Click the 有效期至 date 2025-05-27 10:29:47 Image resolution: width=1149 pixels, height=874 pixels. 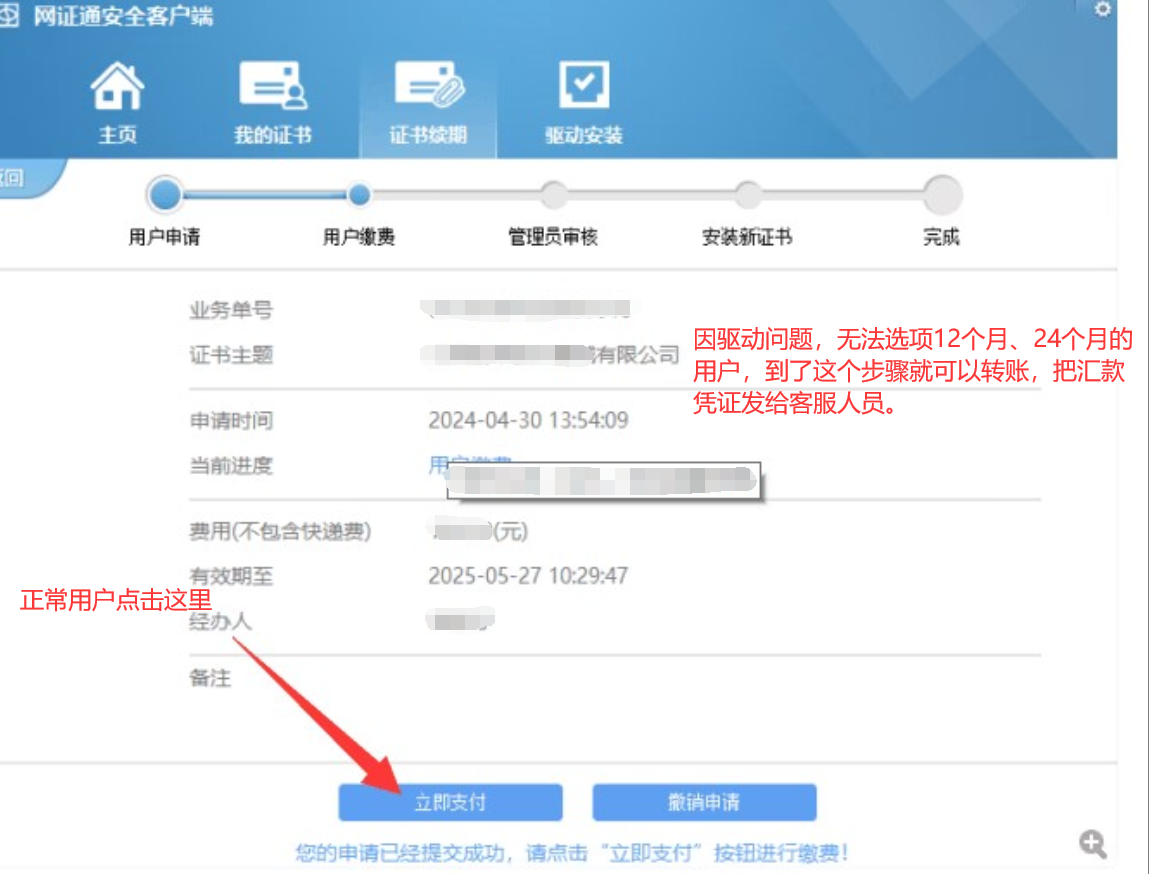[528, 576]
